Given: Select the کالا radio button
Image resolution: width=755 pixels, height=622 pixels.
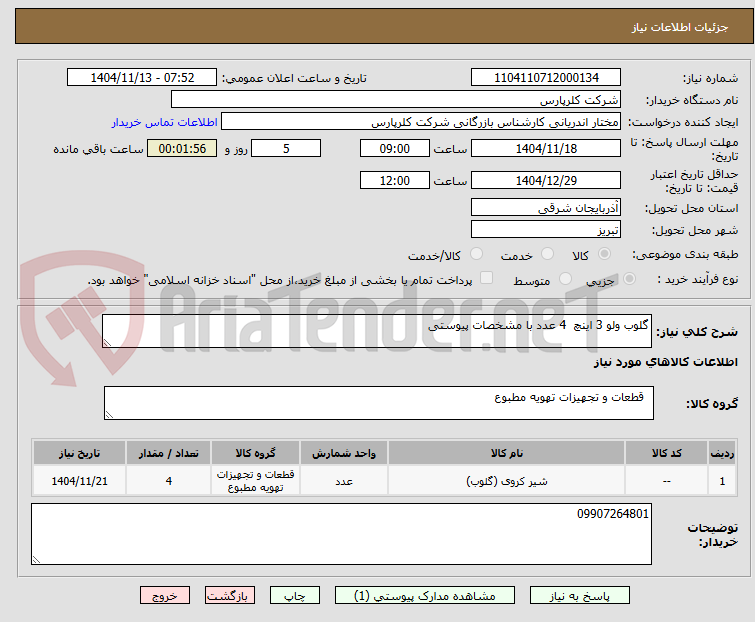Looking at the screenshot, I should click(x=604, y=254).
